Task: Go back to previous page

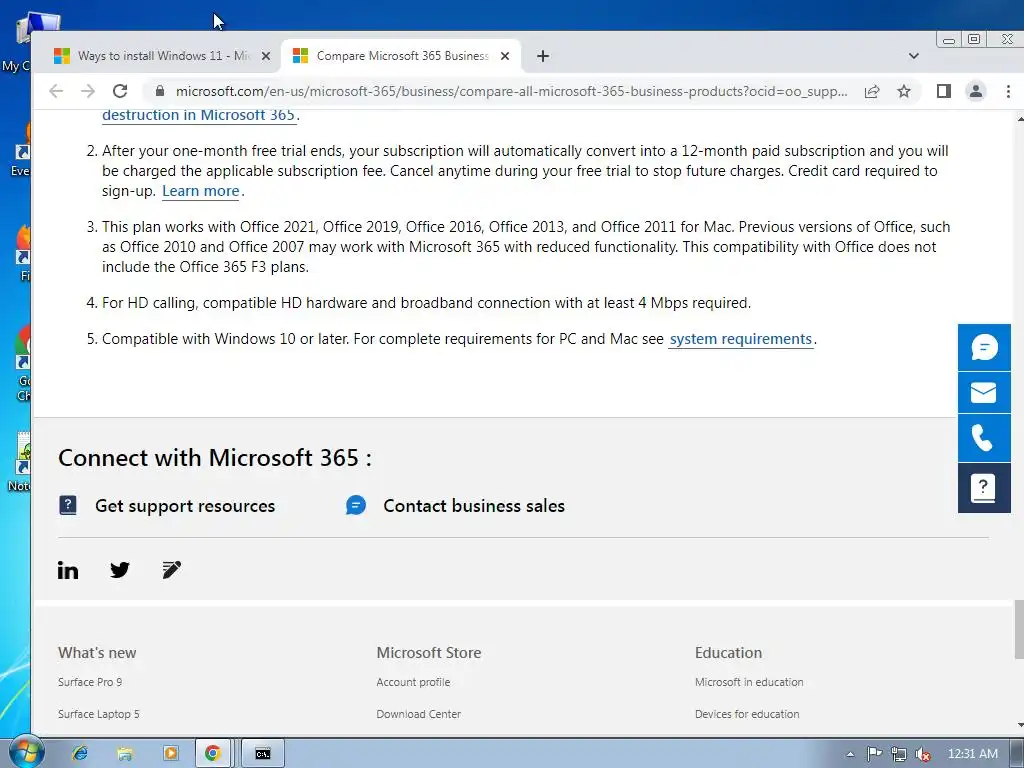Action: click(x=56, y=91)
